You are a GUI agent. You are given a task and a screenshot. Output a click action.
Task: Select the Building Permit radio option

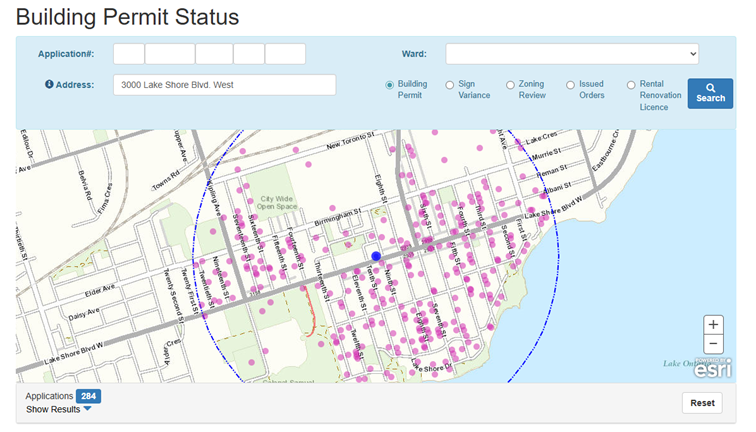pos(390,85)
